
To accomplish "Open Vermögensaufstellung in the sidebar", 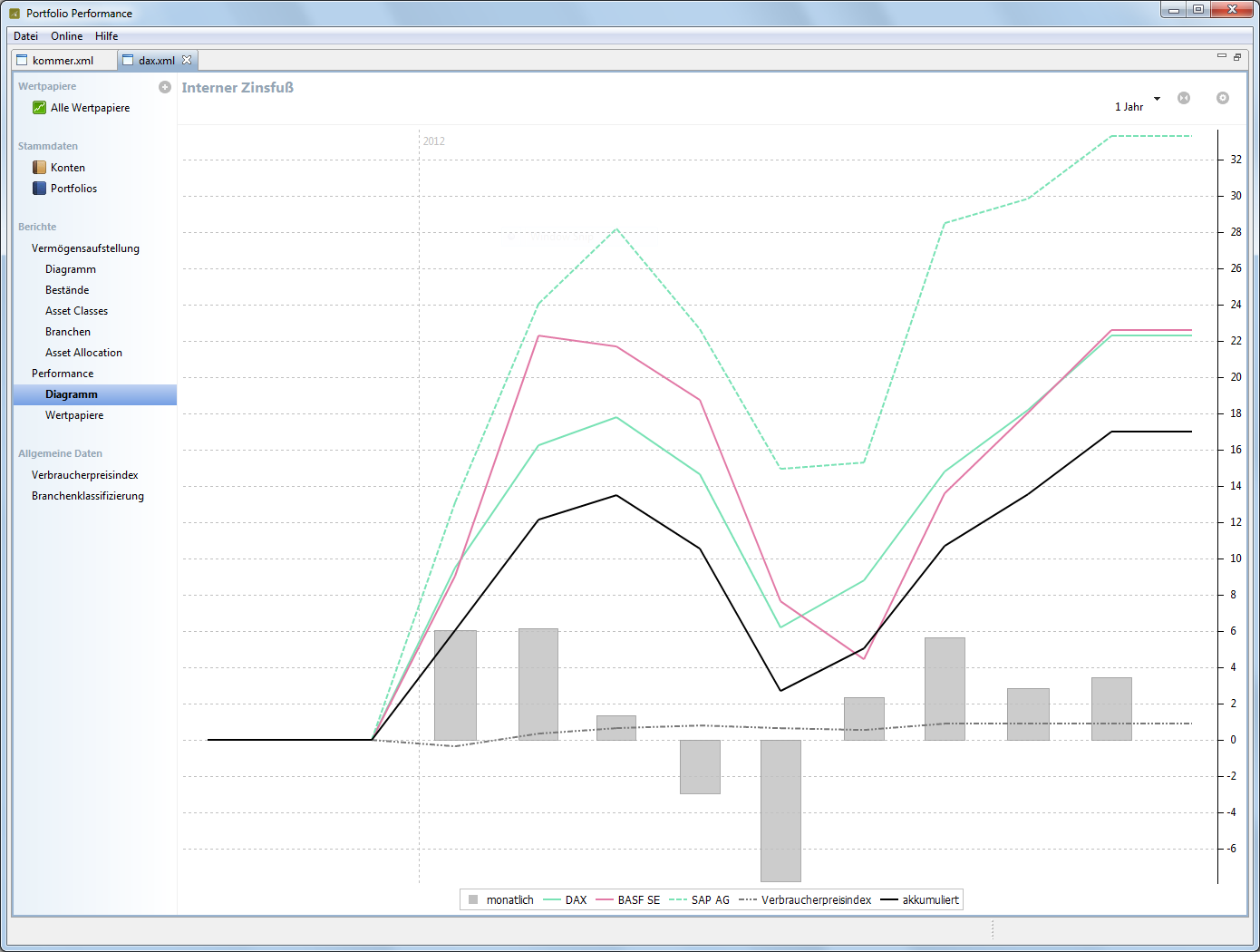I will [x=85, y=248].
